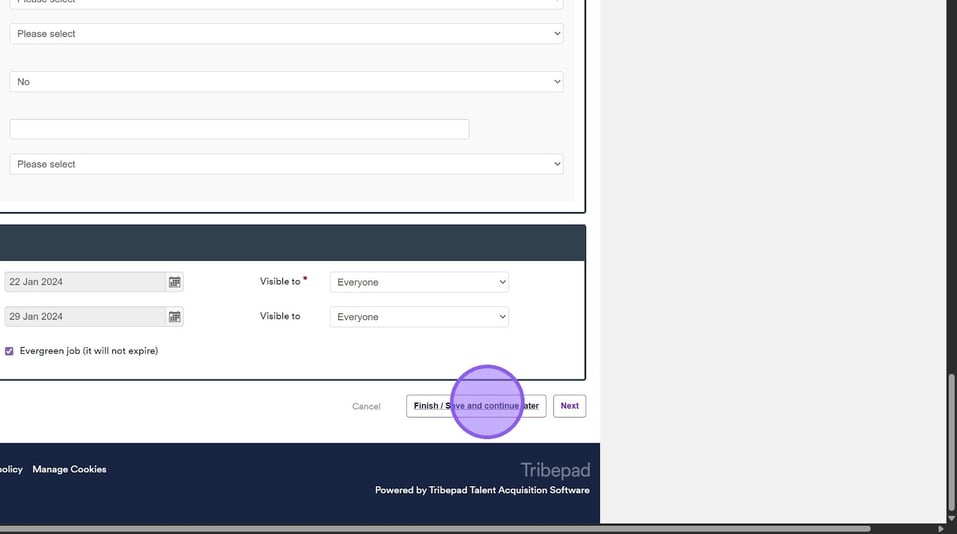The image size is (957, 534).
Task: Open Please select dropdown below the empty text field
Action: pos(286,164)
